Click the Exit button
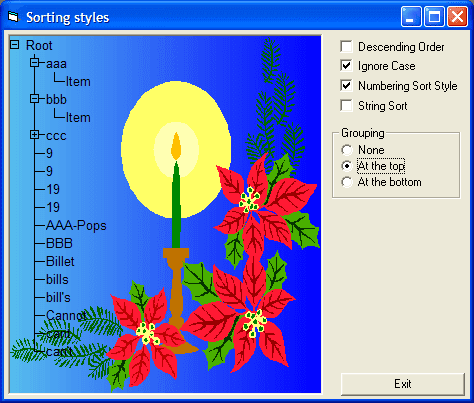This screenshot has height=403, width=474. (x=403, y=384)
